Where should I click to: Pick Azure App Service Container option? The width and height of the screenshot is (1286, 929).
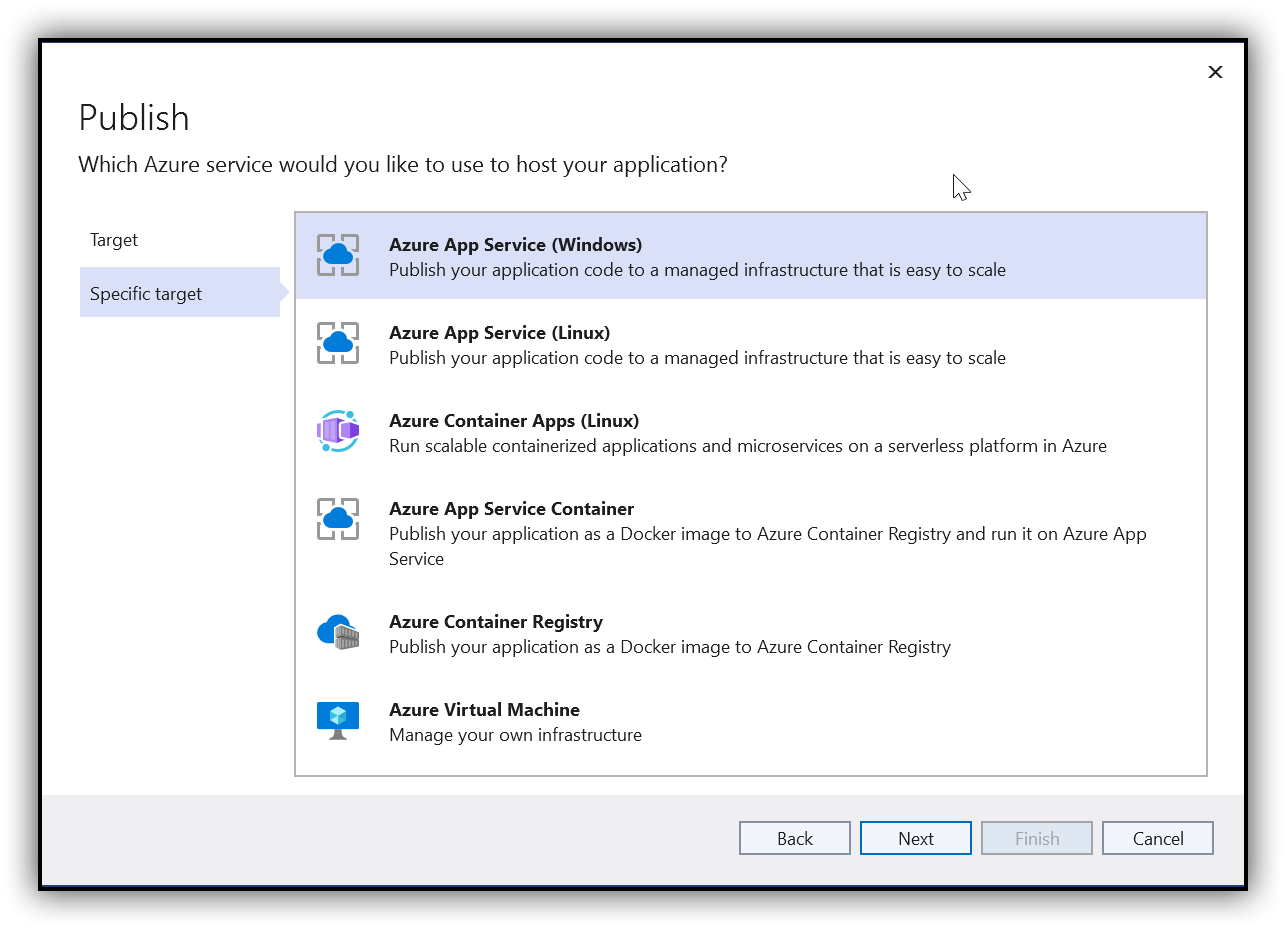pyautogui.click(x=511, y=509)
